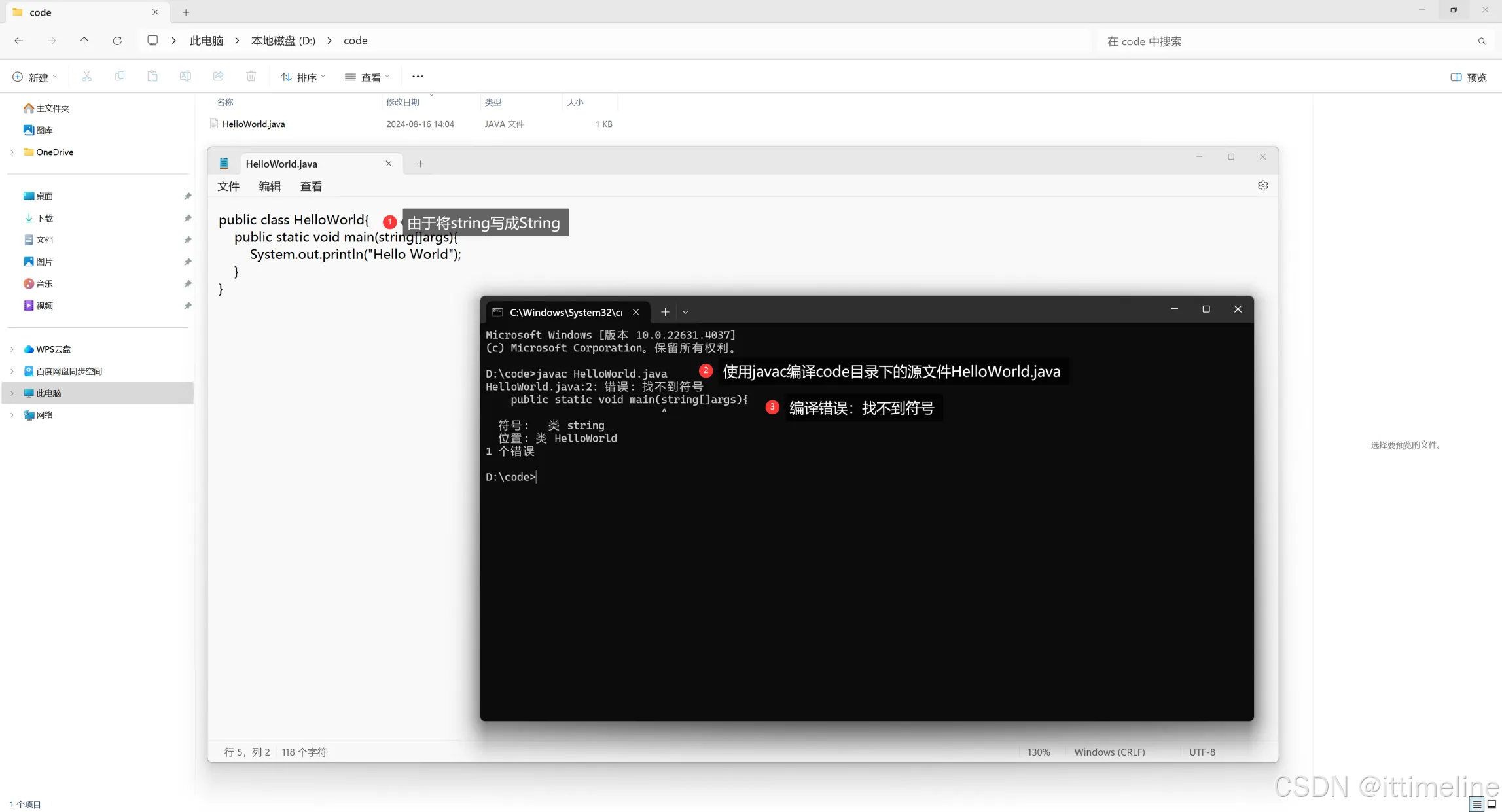Add new terminal tab plus icon
Viewport: 1502px width, 812px height.
(x=665, y=312)
